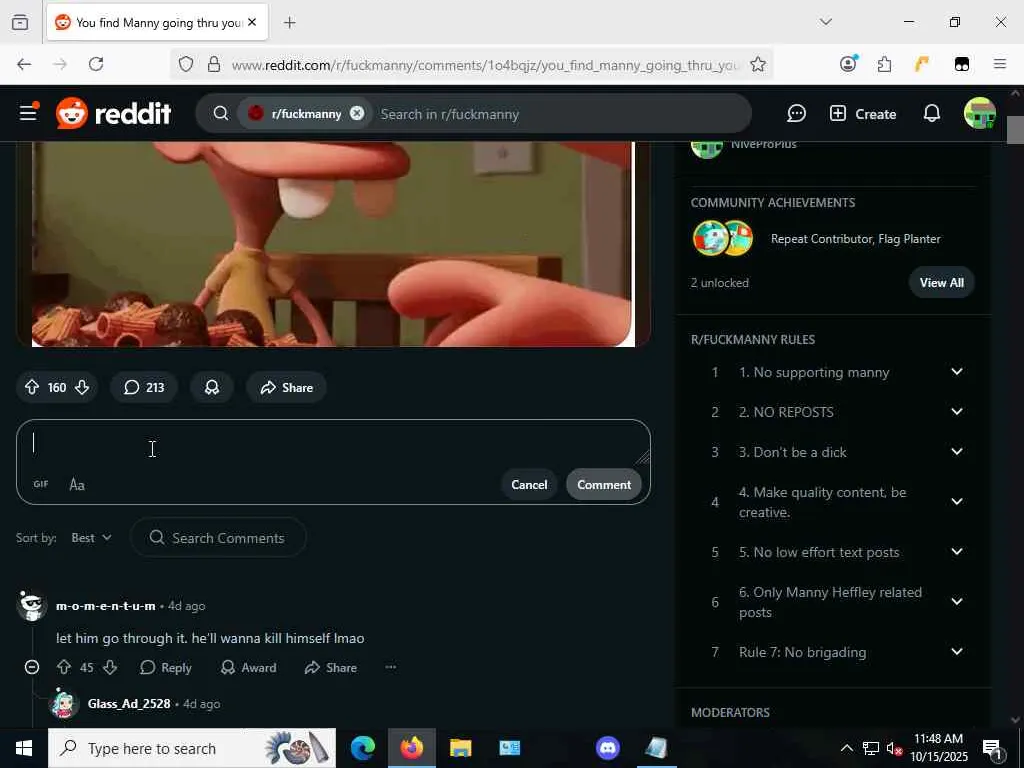1024x768 pixels.
Task: Open File Explorer from taskbar
Action: pyautogui.click(x=460, y=748)
